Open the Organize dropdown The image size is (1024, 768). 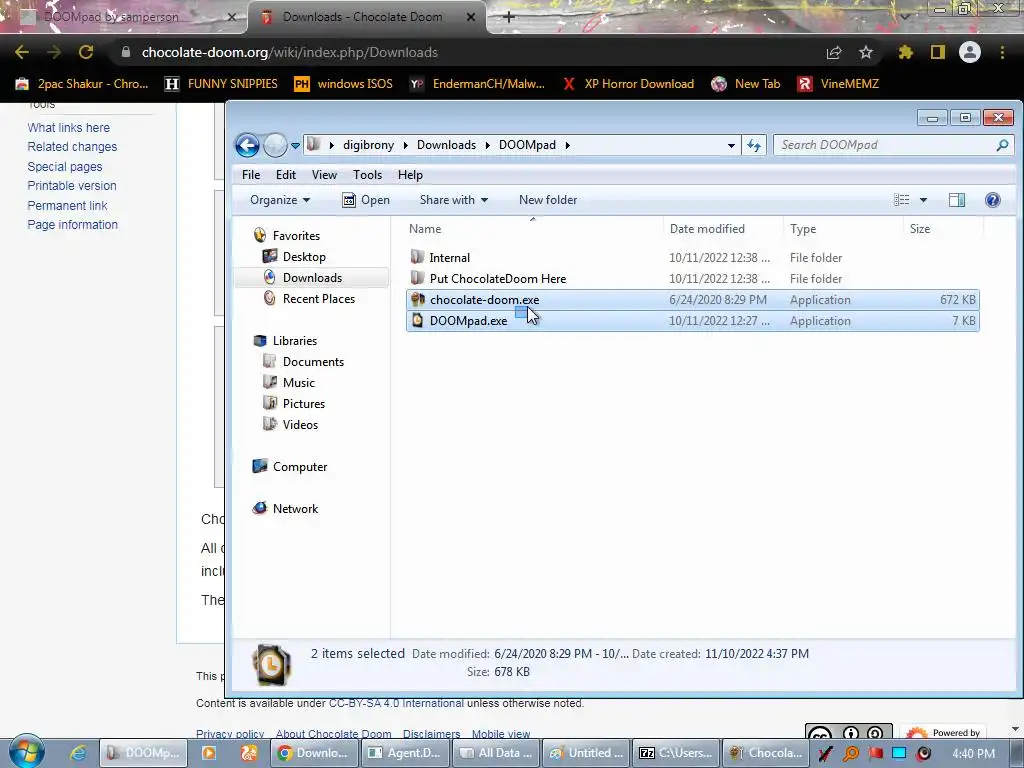[280, 200]
